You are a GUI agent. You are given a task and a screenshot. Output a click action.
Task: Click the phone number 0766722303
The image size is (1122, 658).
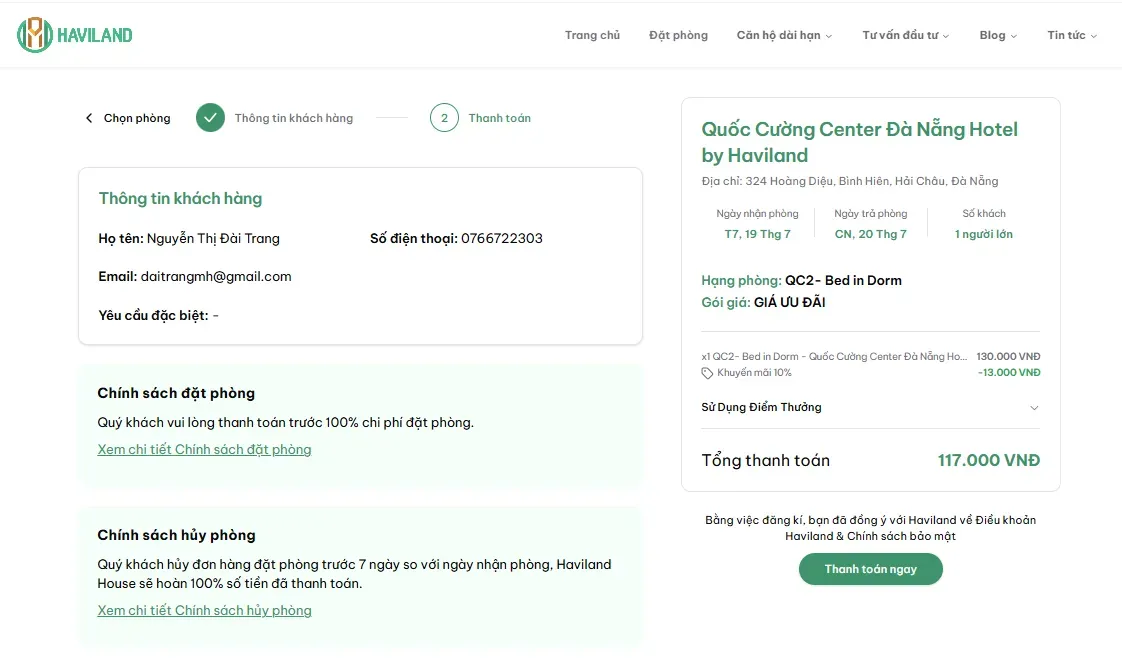[502, 238]
